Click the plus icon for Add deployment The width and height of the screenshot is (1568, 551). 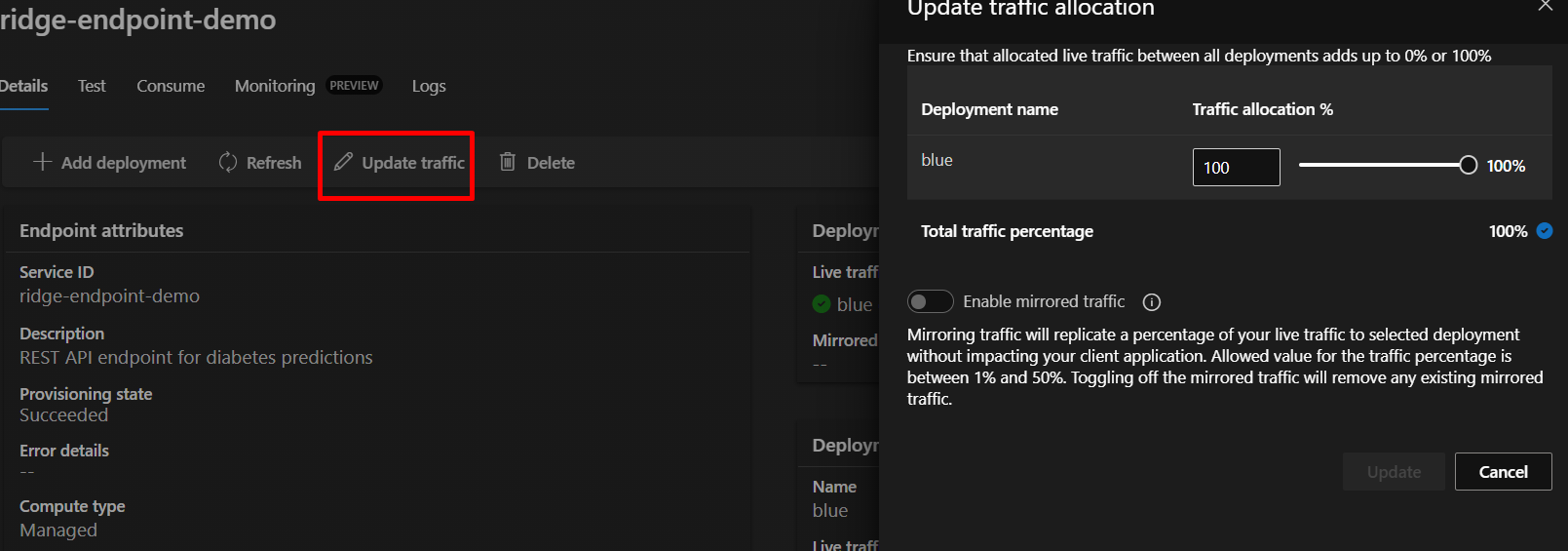pyautogui.click(x=42, y=162)
